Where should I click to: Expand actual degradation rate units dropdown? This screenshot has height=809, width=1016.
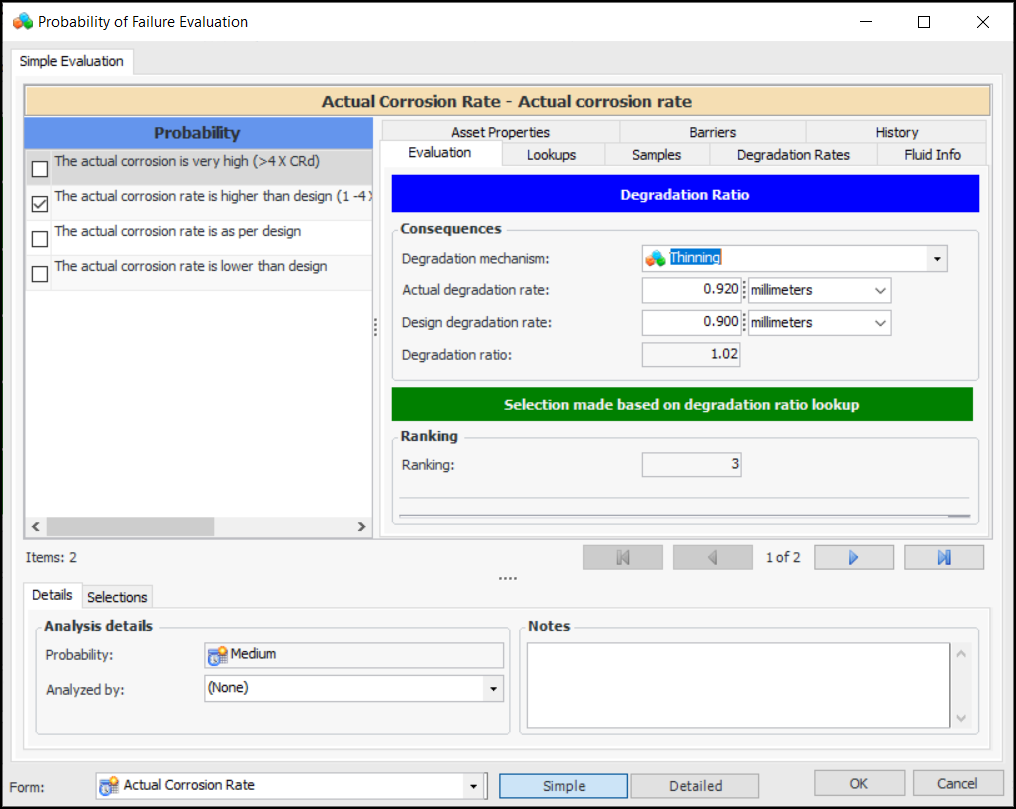coord(880,291)
